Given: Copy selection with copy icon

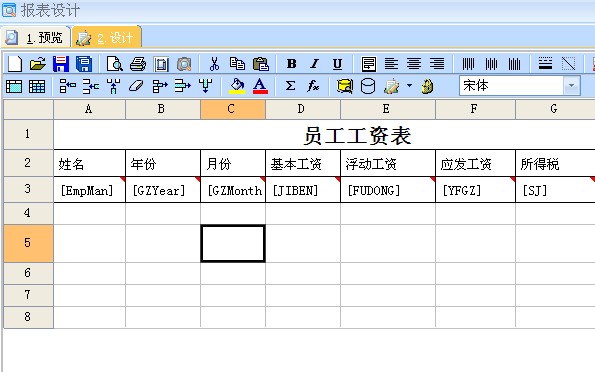Looking at the screenshot, I should [238, 64].
